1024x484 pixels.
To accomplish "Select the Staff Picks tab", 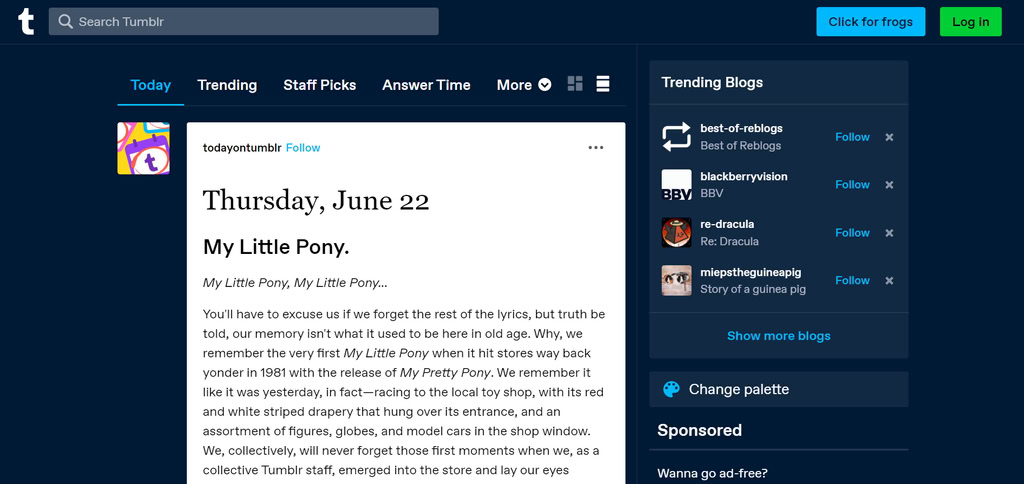I will (320, 85).
